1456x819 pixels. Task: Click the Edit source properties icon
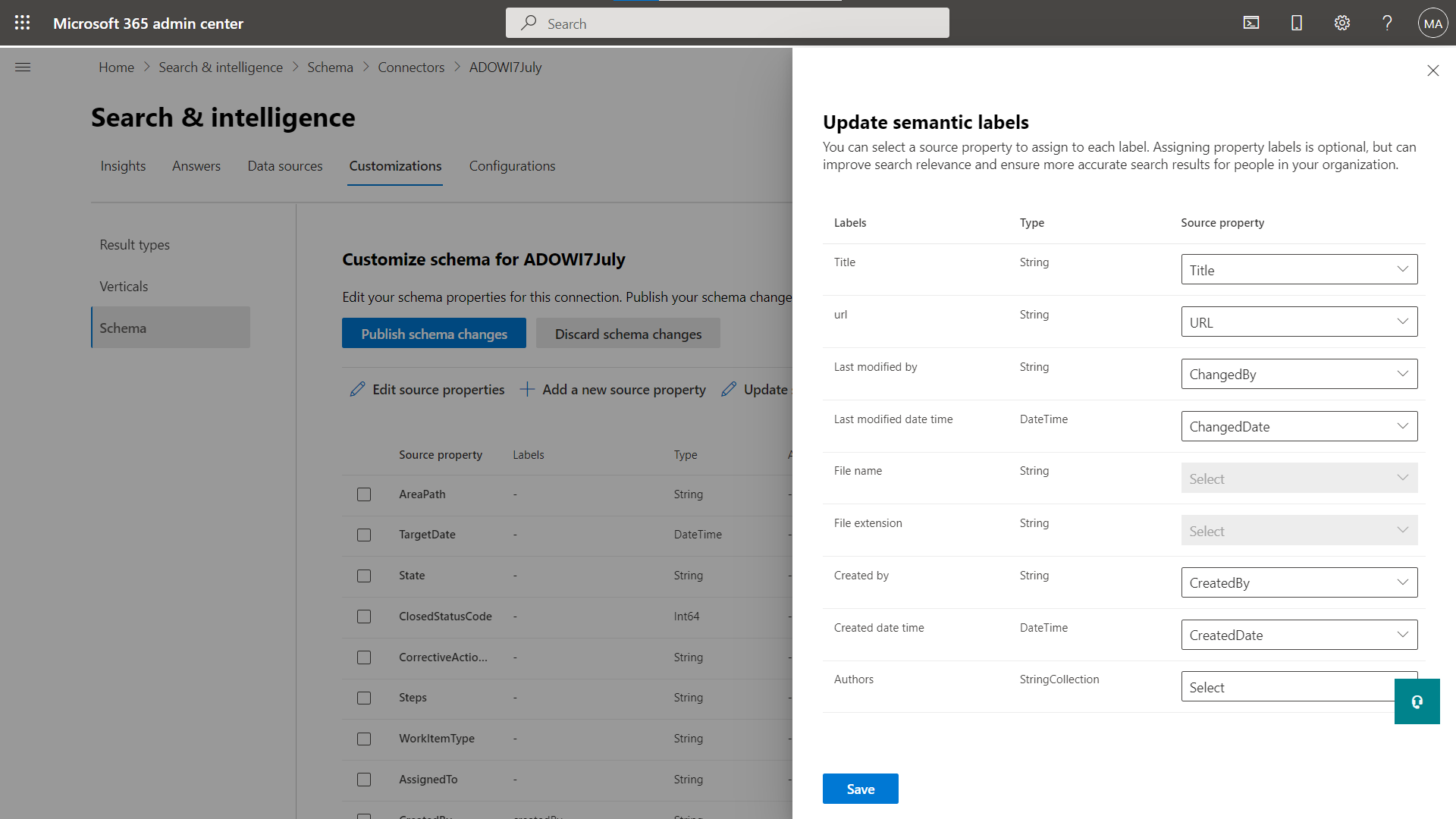point(357,389)
